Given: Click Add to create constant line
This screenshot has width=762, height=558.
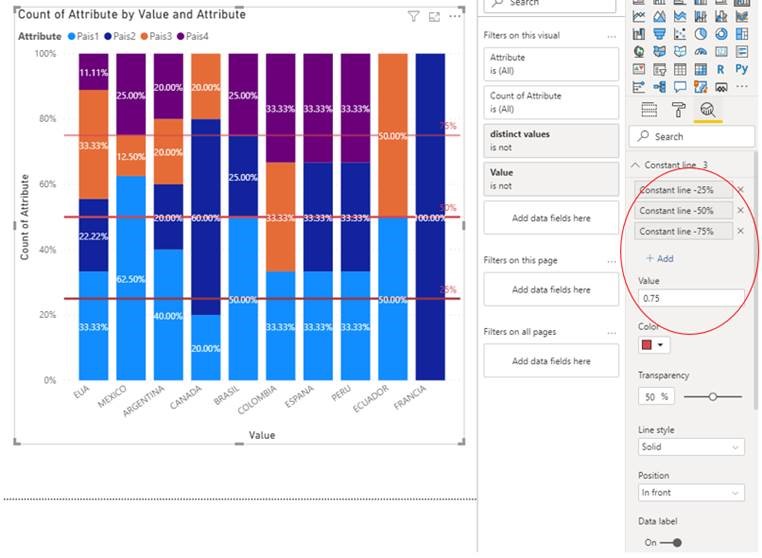Looking at the screenshot, I should pos(659,259).
